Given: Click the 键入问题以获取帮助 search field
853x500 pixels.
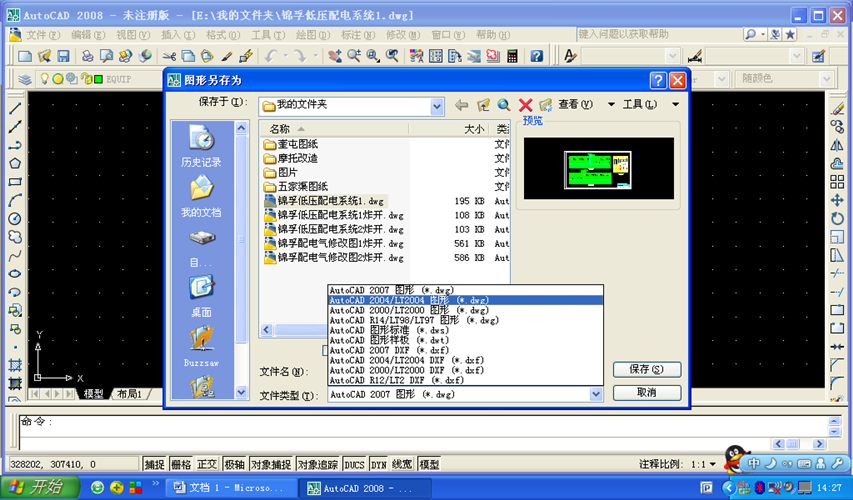Looking at the screenshot, I should [x=659, y=34].
